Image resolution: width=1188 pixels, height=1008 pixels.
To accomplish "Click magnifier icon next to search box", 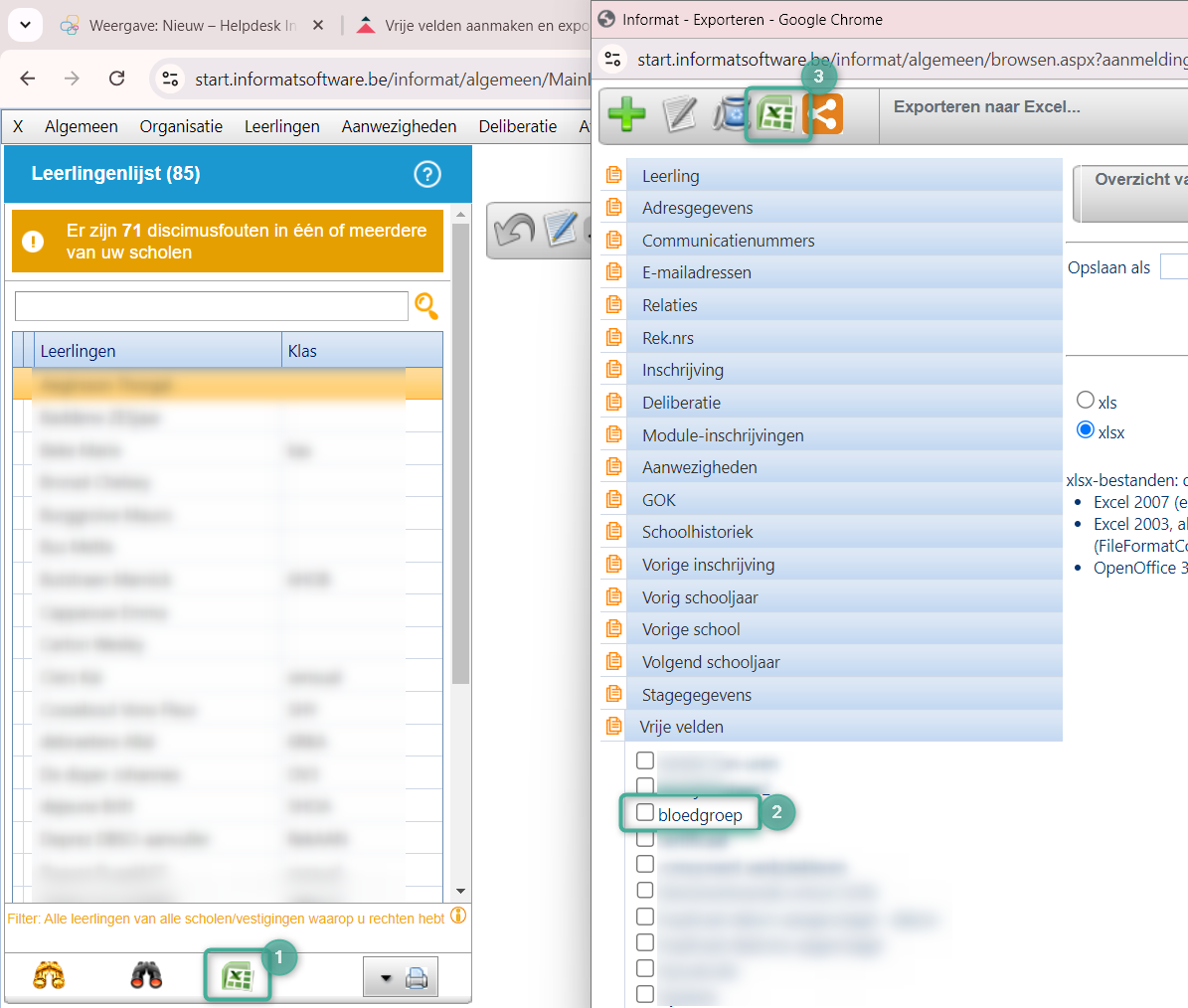I will 426,306.
